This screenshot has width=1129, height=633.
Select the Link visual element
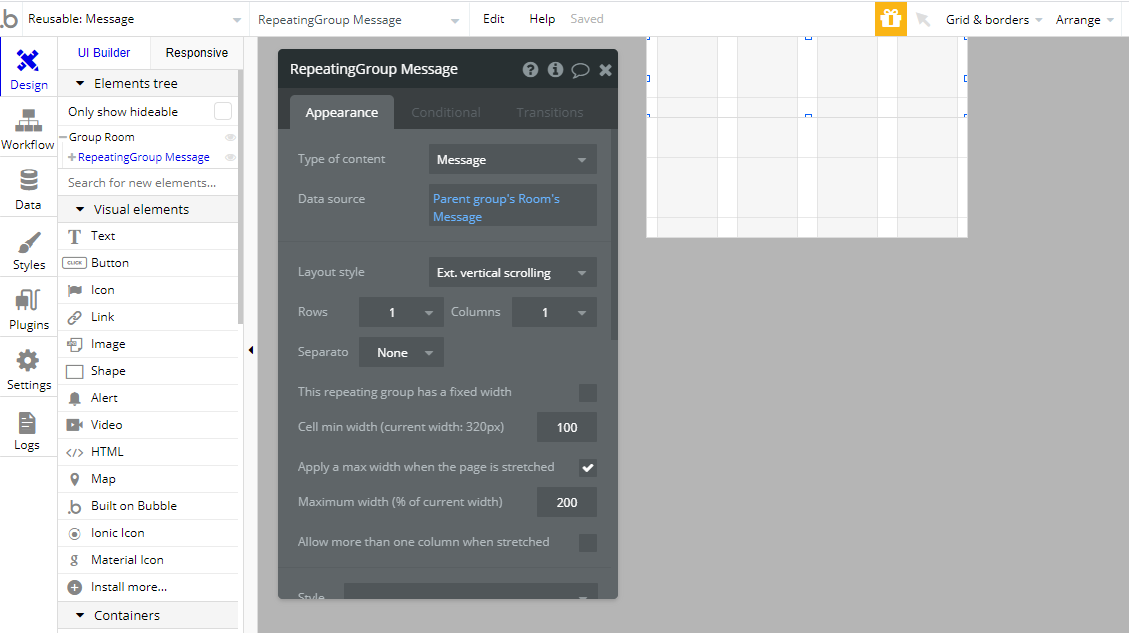point(148,317)
